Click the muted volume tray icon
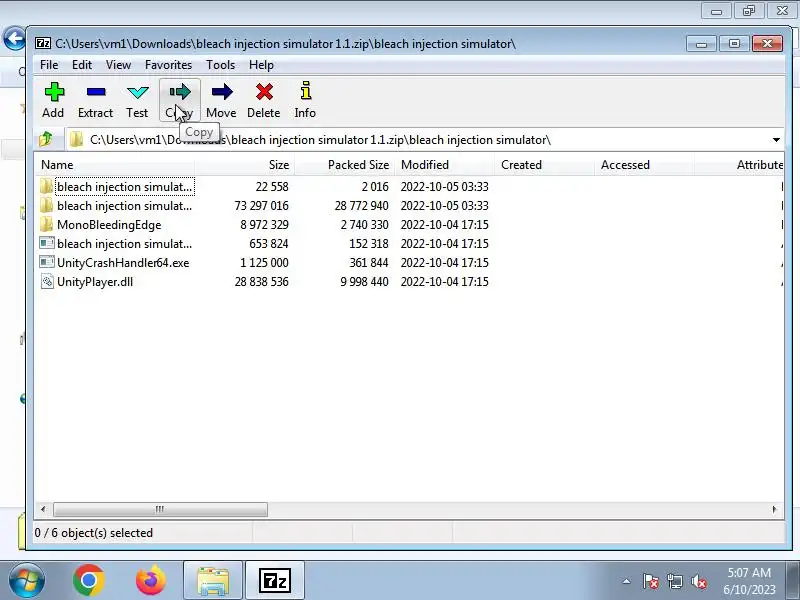Screen dimensions: 800x600 699,581
